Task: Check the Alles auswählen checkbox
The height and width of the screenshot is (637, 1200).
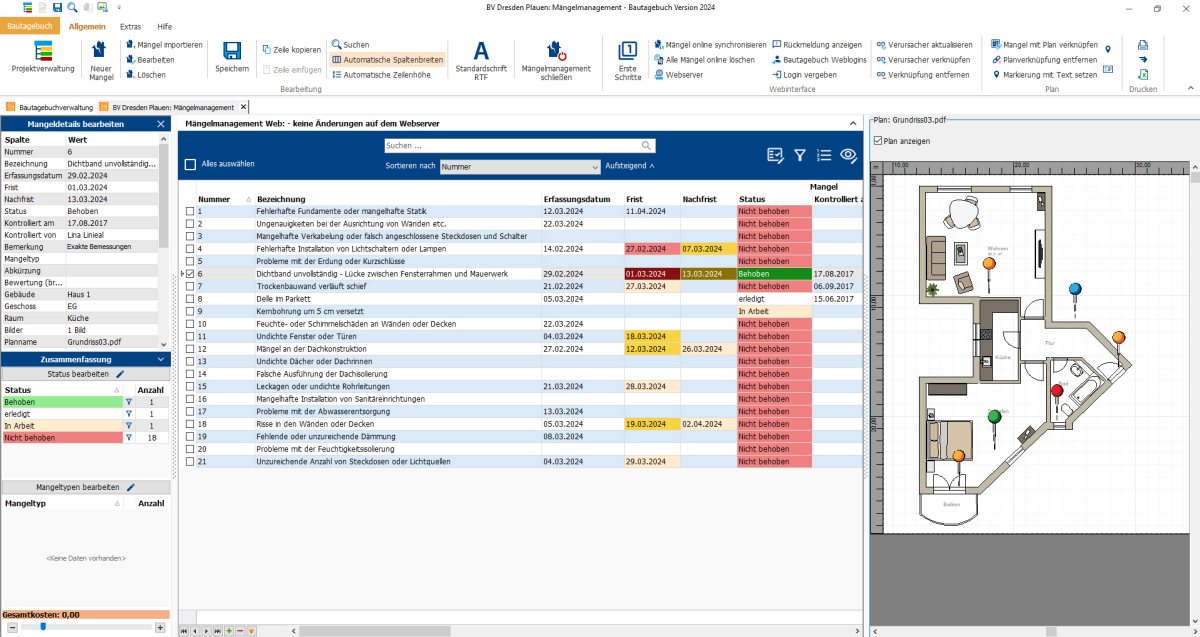Action: 191,164
